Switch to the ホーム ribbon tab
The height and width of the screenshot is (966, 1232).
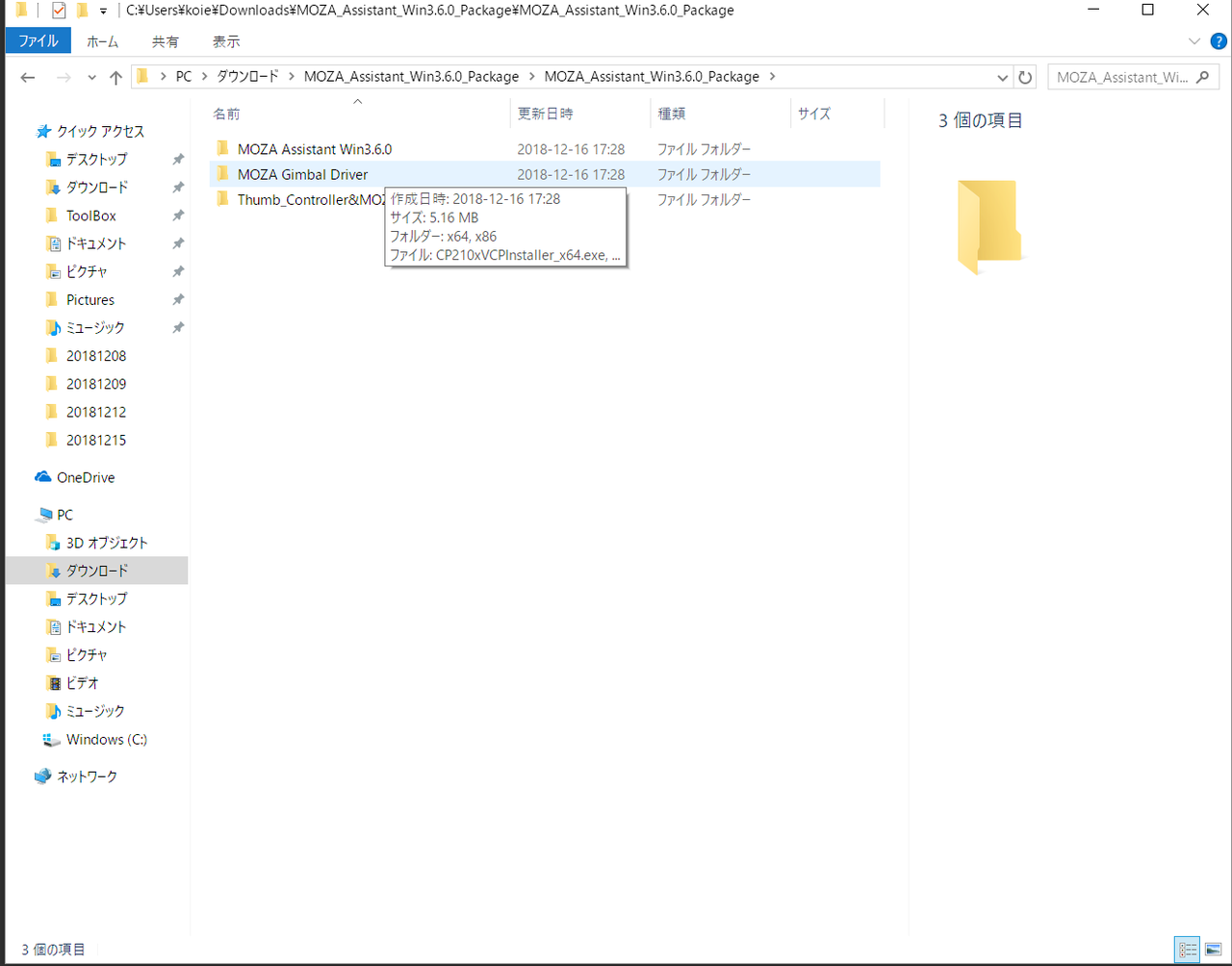(x=102, y=41)
